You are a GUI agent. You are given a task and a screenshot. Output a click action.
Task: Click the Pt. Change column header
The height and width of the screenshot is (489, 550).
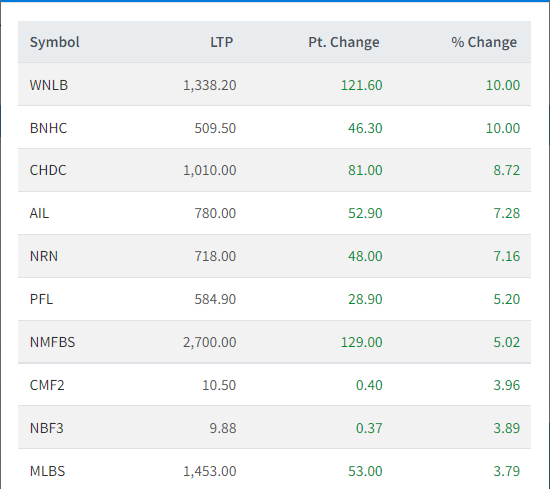click(344, 42)
